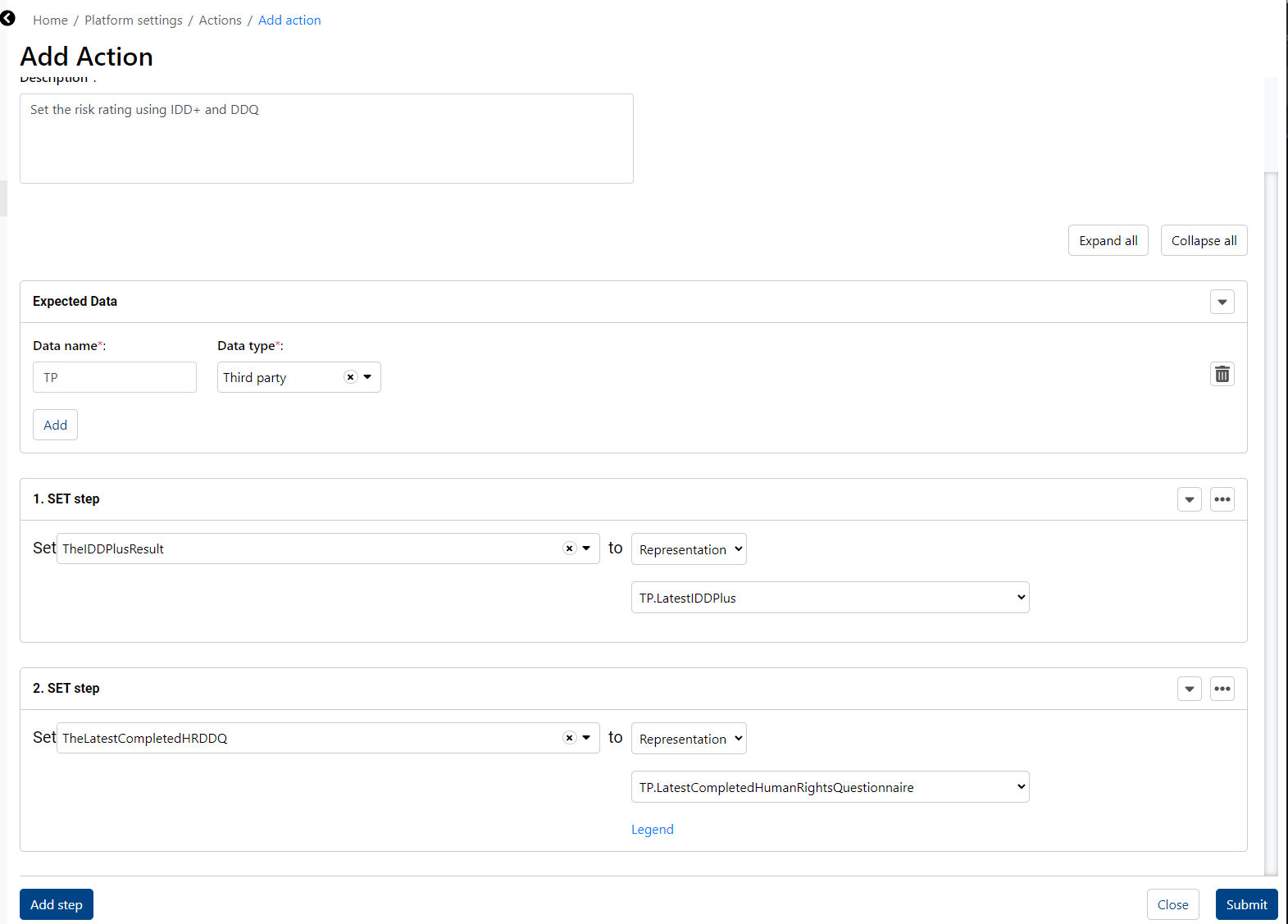Image resolution: width=1288 pixels, height=924 pixels.
Task: Collapse the 2. SET step panel
Action: pos(1190,689)
